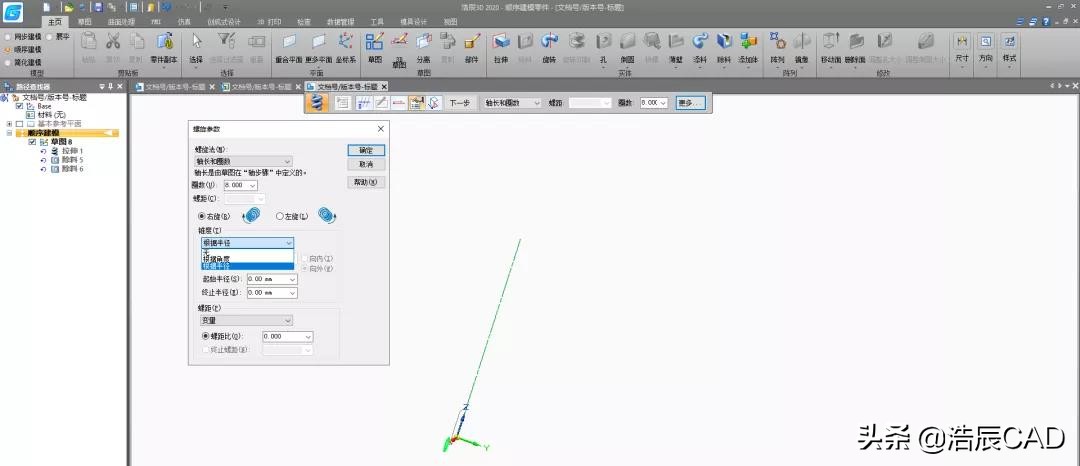The image size is (1080, 466).
Task: Expand the 基本参考平面 tree node
Action: [9, 124]
